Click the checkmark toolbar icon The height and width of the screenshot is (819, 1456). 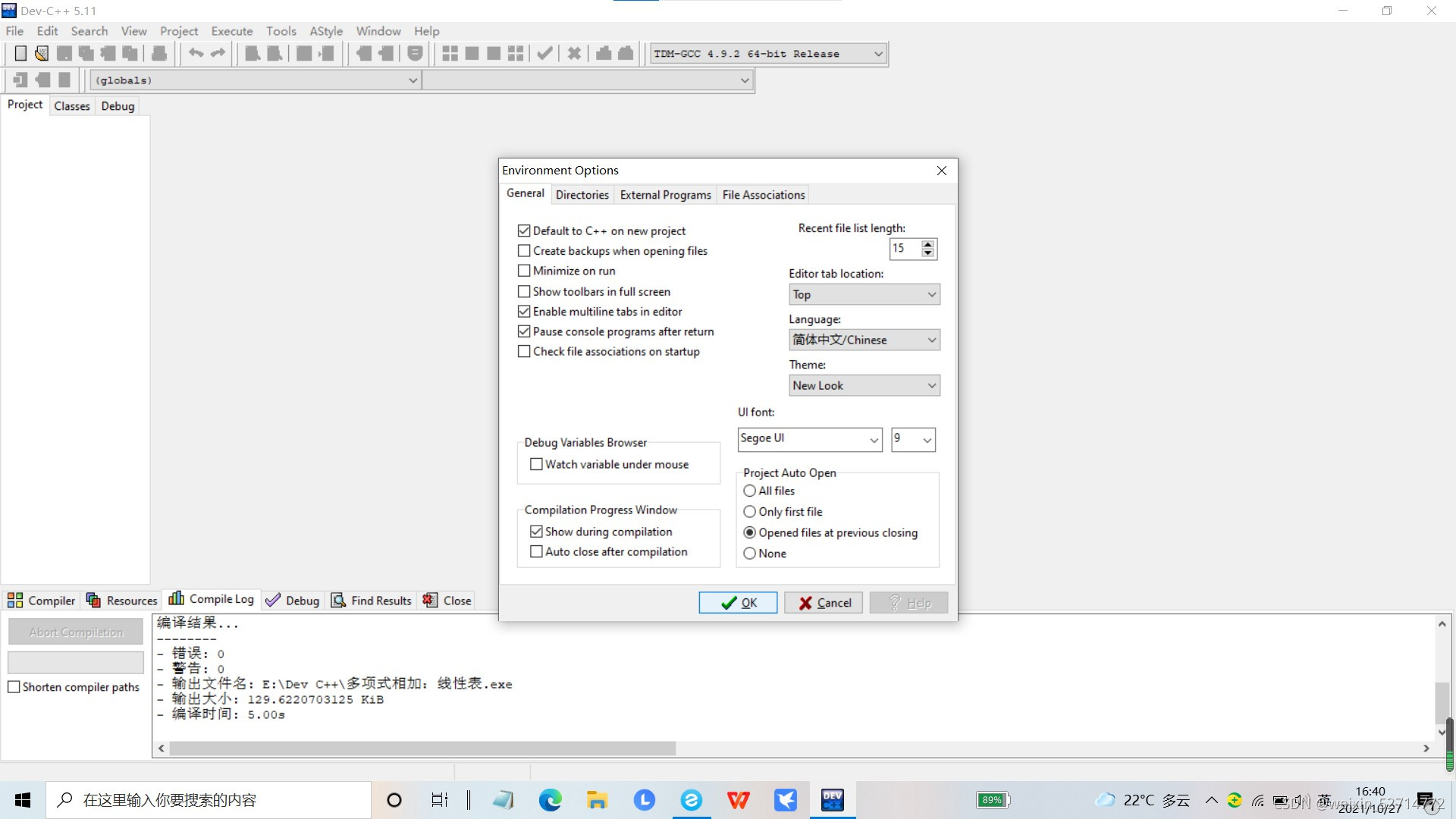[x=544, y=53]
